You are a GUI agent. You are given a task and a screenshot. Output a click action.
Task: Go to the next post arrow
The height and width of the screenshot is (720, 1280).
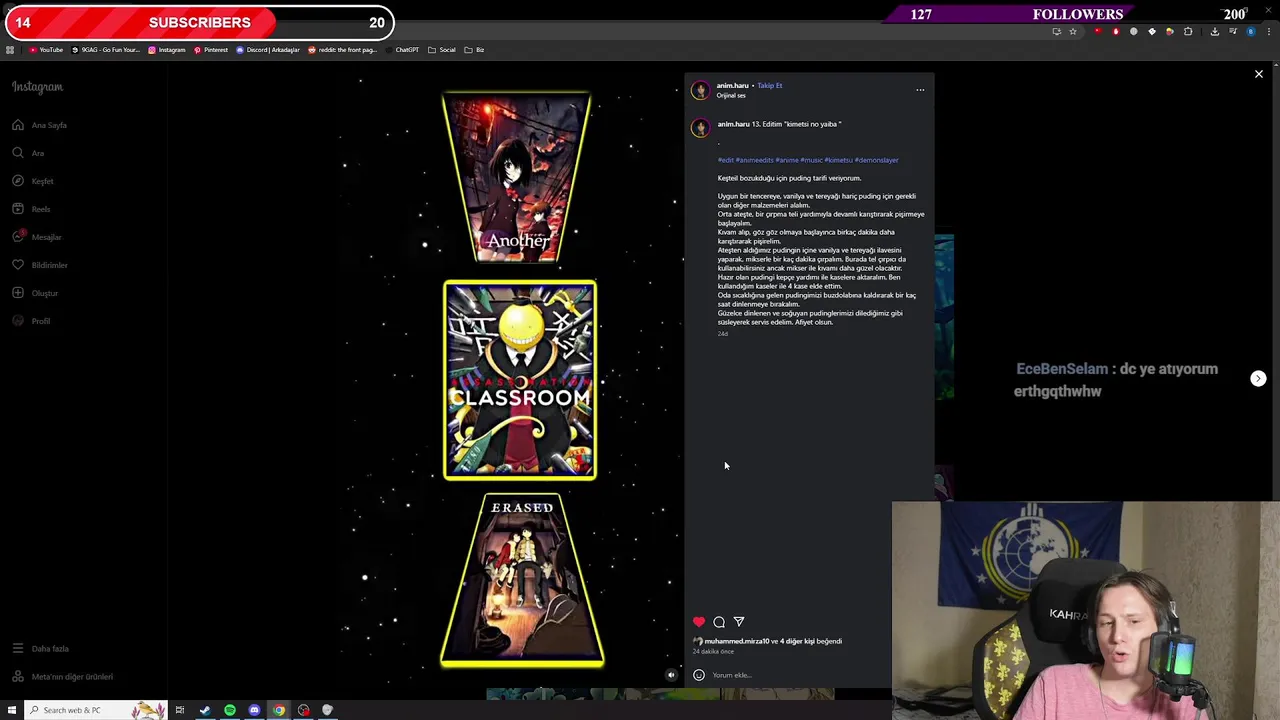click(x=1258, y=378)
